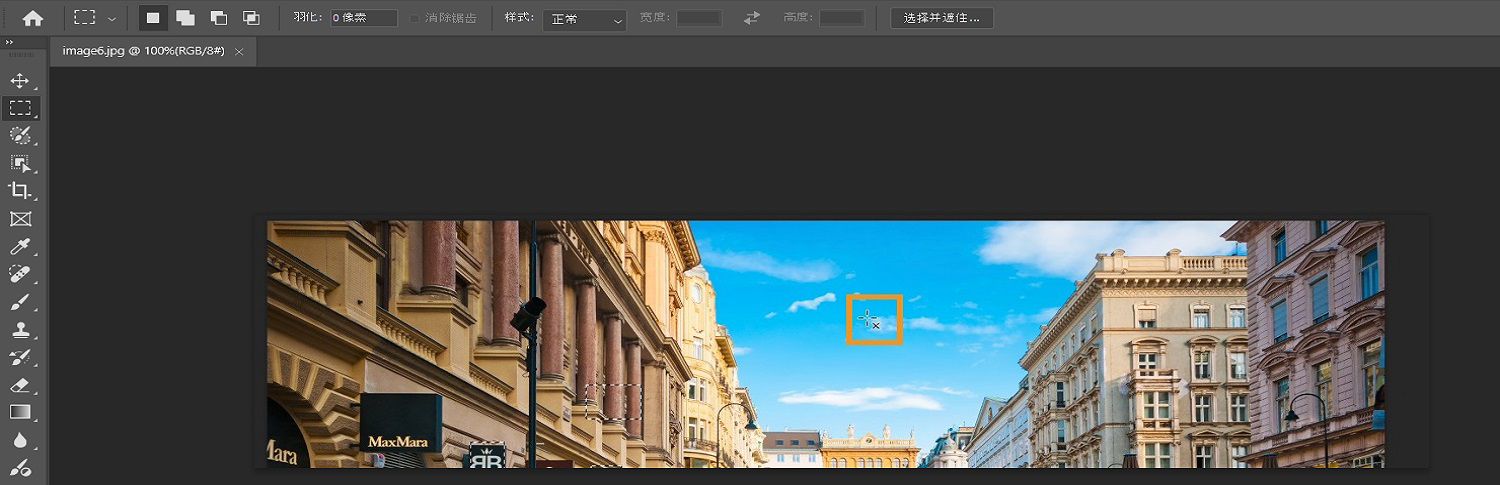Select the Rectangular Marquee tool in toolbox
This screenshot has width=1500, height=485.
20,108
